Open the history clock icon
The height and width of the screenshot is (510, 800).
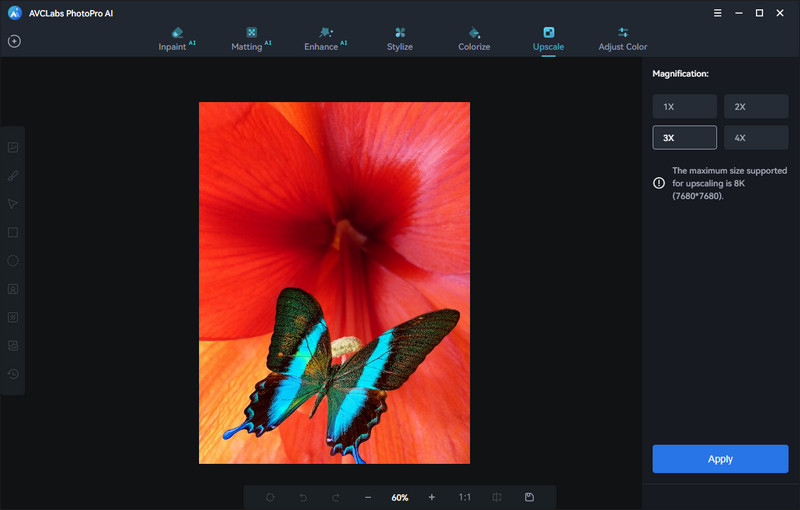point(13,374)
